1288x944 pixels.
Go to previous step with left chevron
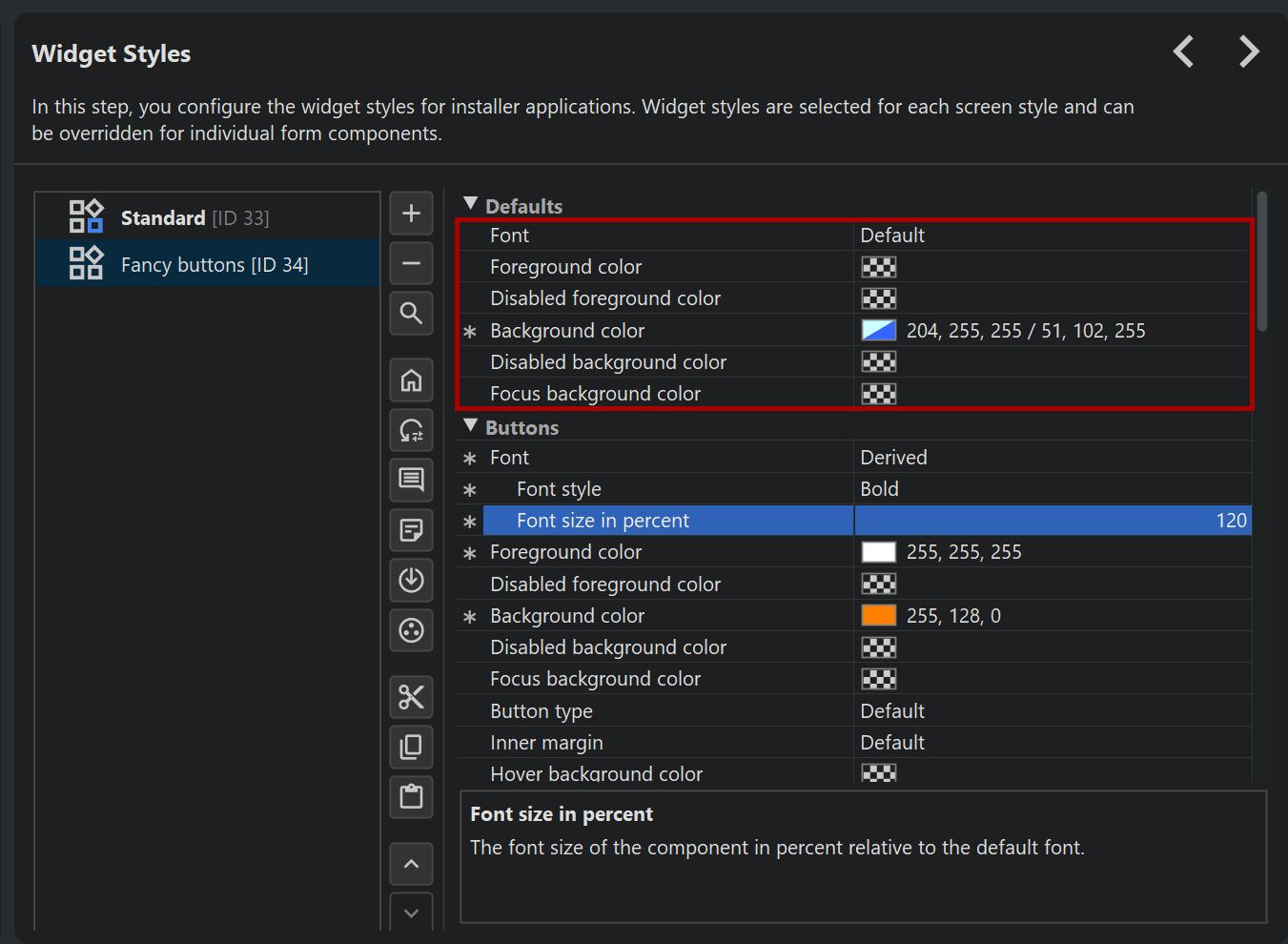pyautogui.click(x=1183, y=51)
